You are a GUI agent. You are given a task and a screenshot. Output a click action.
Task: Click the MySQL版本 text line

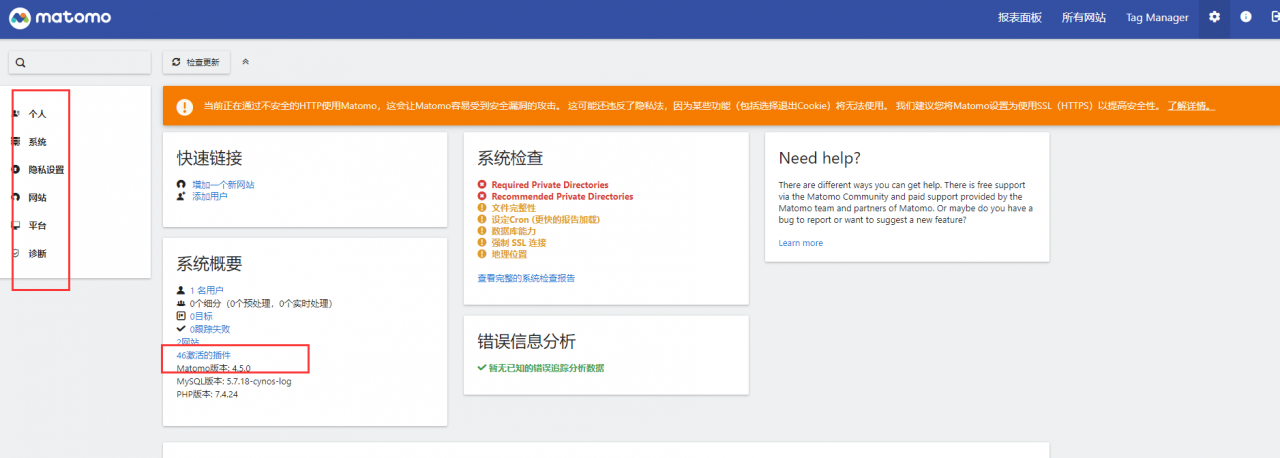(x=234, y=381)
